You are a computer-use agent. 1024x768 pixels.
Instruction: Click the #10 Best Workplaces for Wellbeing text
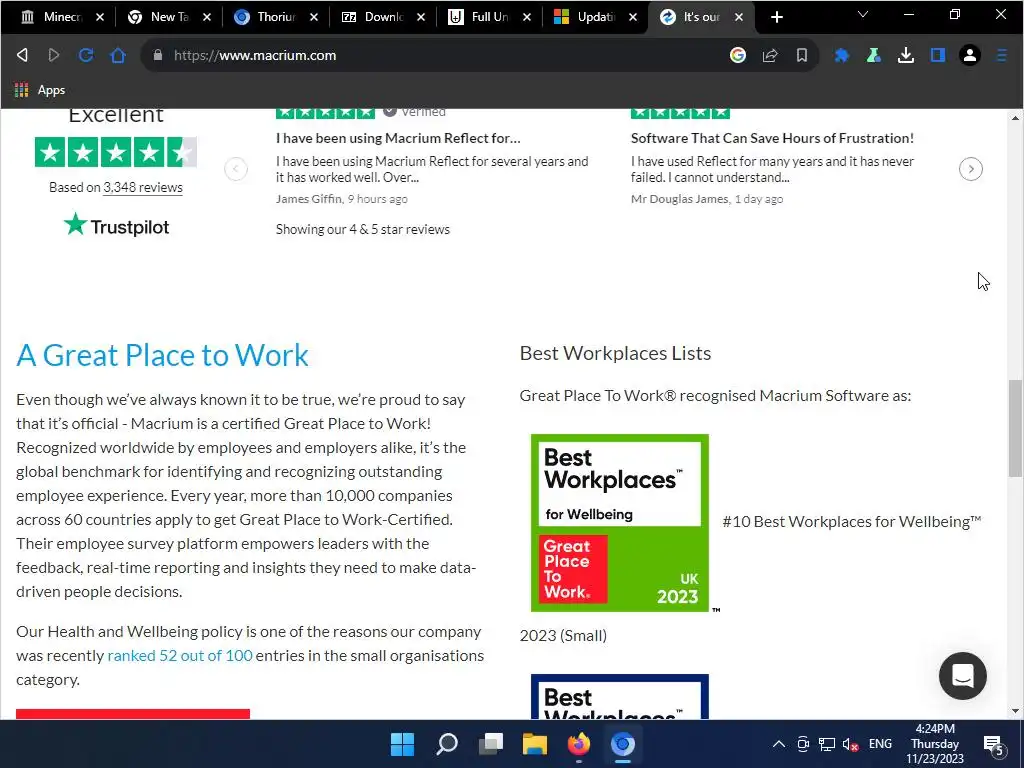(852, 522)
